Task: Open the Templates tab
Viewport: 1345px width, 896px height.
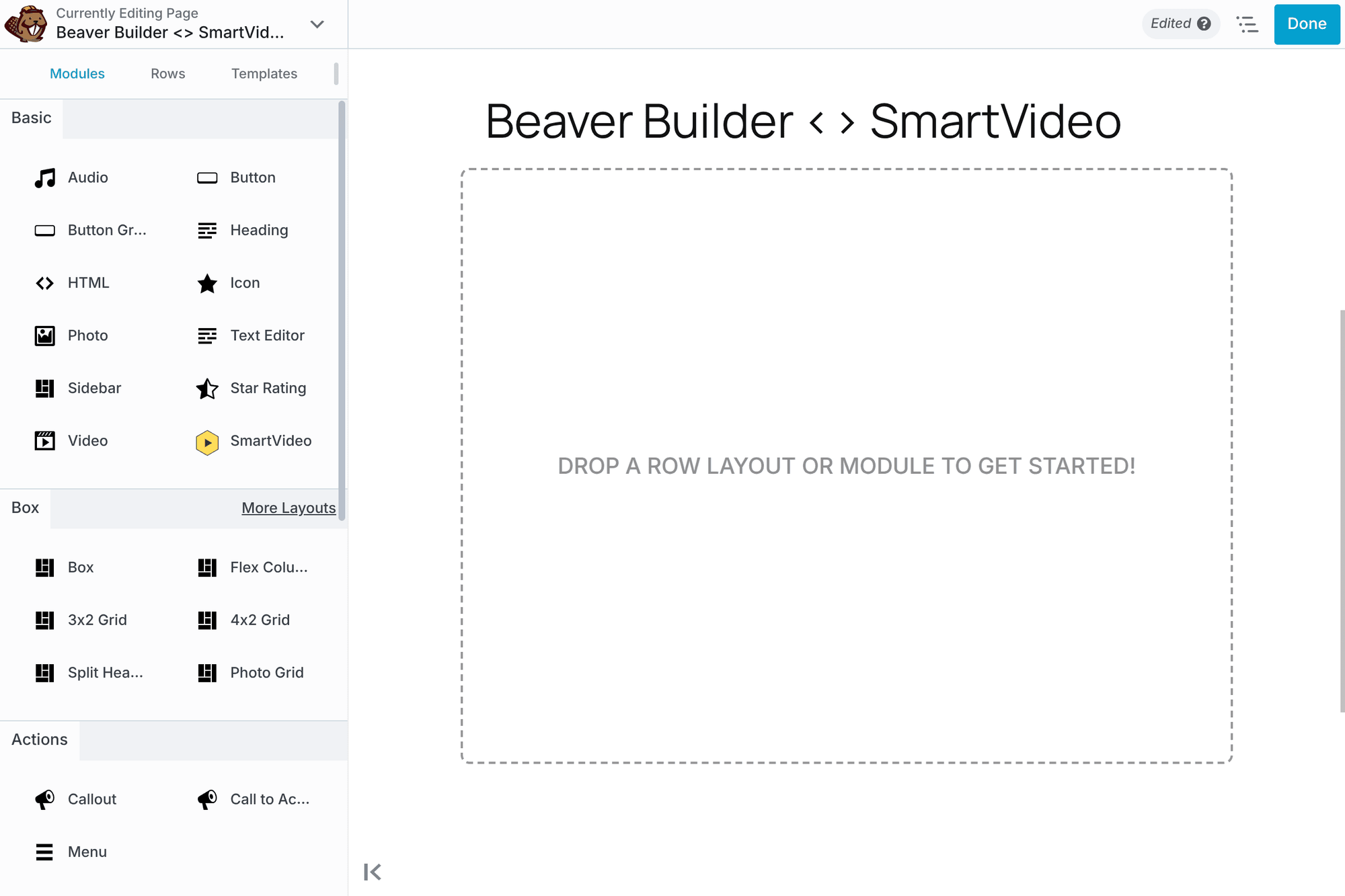Action: coord(264,73)
